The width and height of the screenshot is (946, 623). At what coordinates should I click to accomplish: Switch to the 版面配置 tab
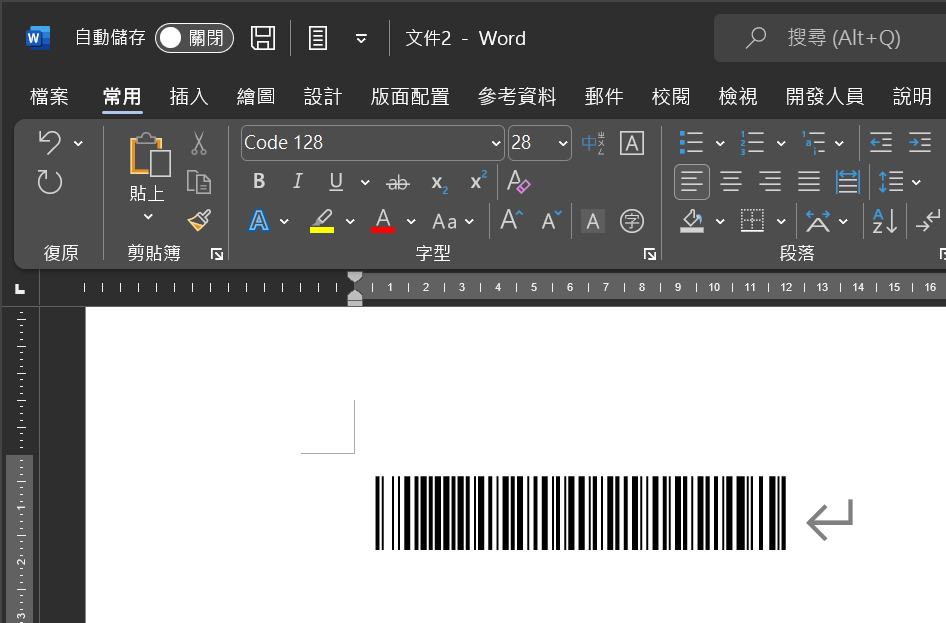(x=410, y=96)
